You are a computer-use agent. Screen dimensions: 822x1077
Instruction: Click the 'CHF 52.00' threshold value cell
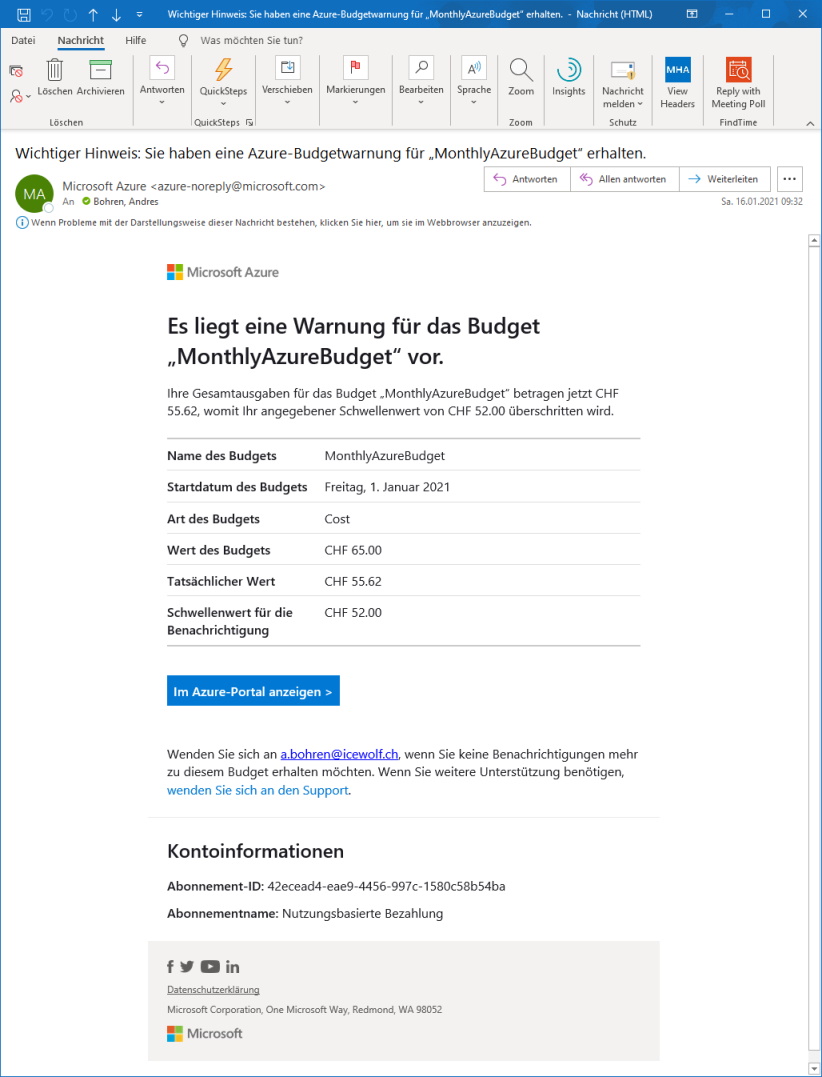[353, 613]
